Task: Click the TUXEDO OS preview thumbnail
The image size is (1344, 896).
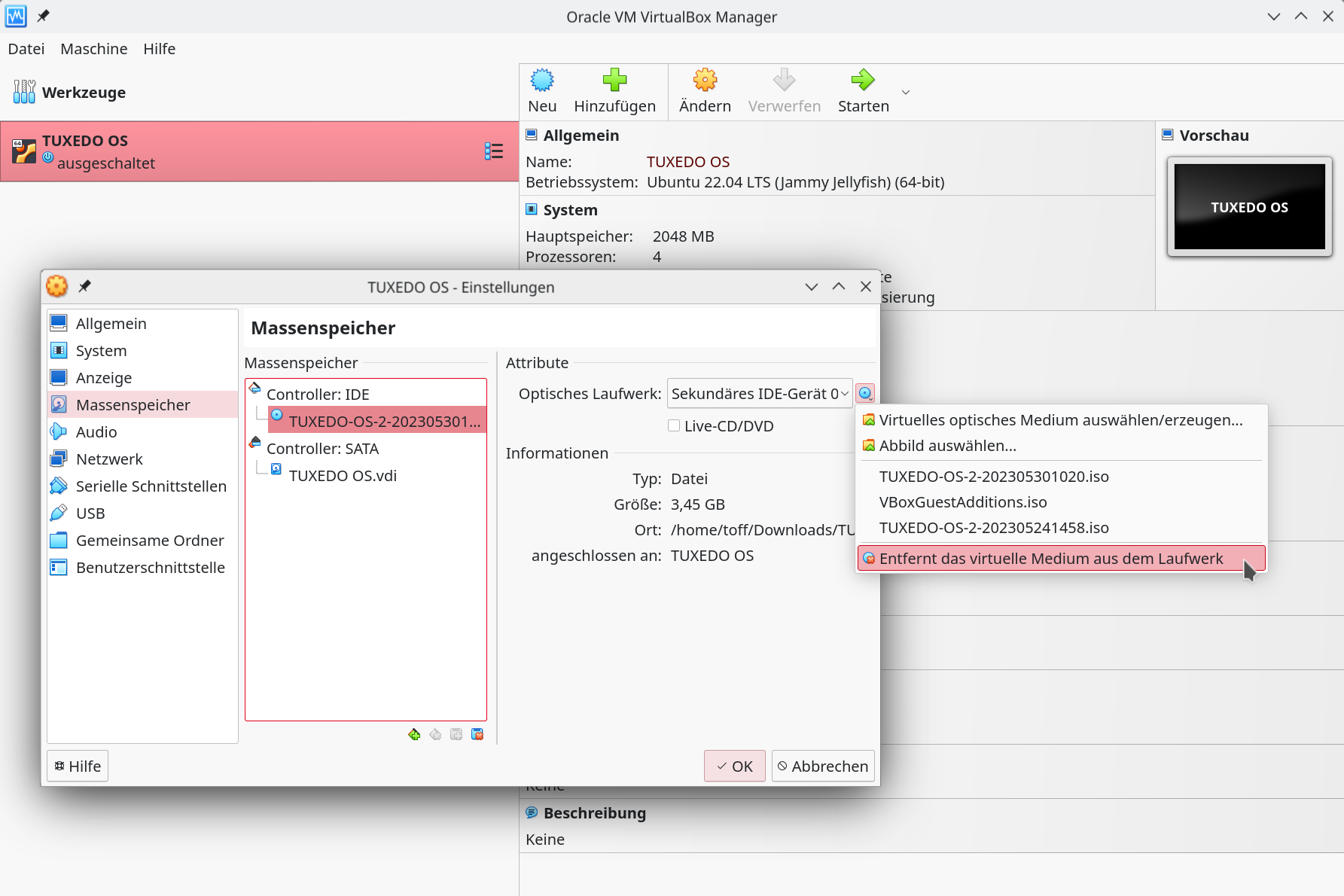Action: (x=1249, y=207)
